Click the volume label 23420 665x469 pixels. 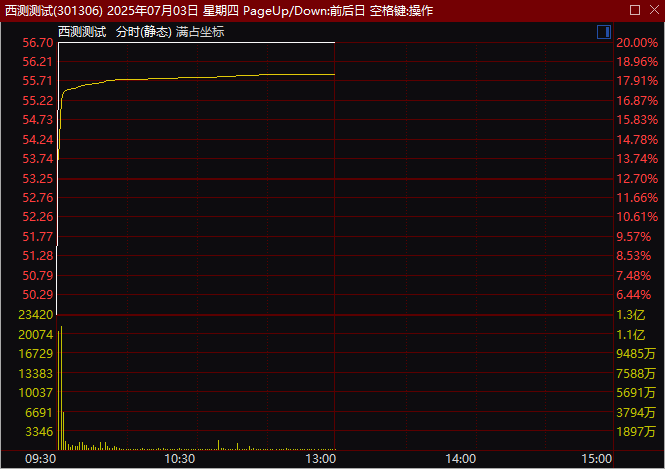click(x=36, y=315)
